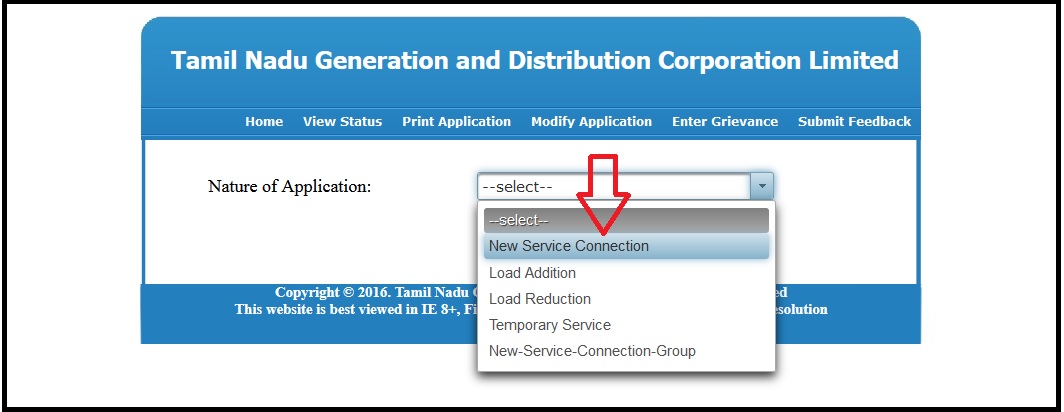This screenshot has height=412, width=1064.
Task: Click the Tamil Nadu Generation header title
Action: click(534, 60)
